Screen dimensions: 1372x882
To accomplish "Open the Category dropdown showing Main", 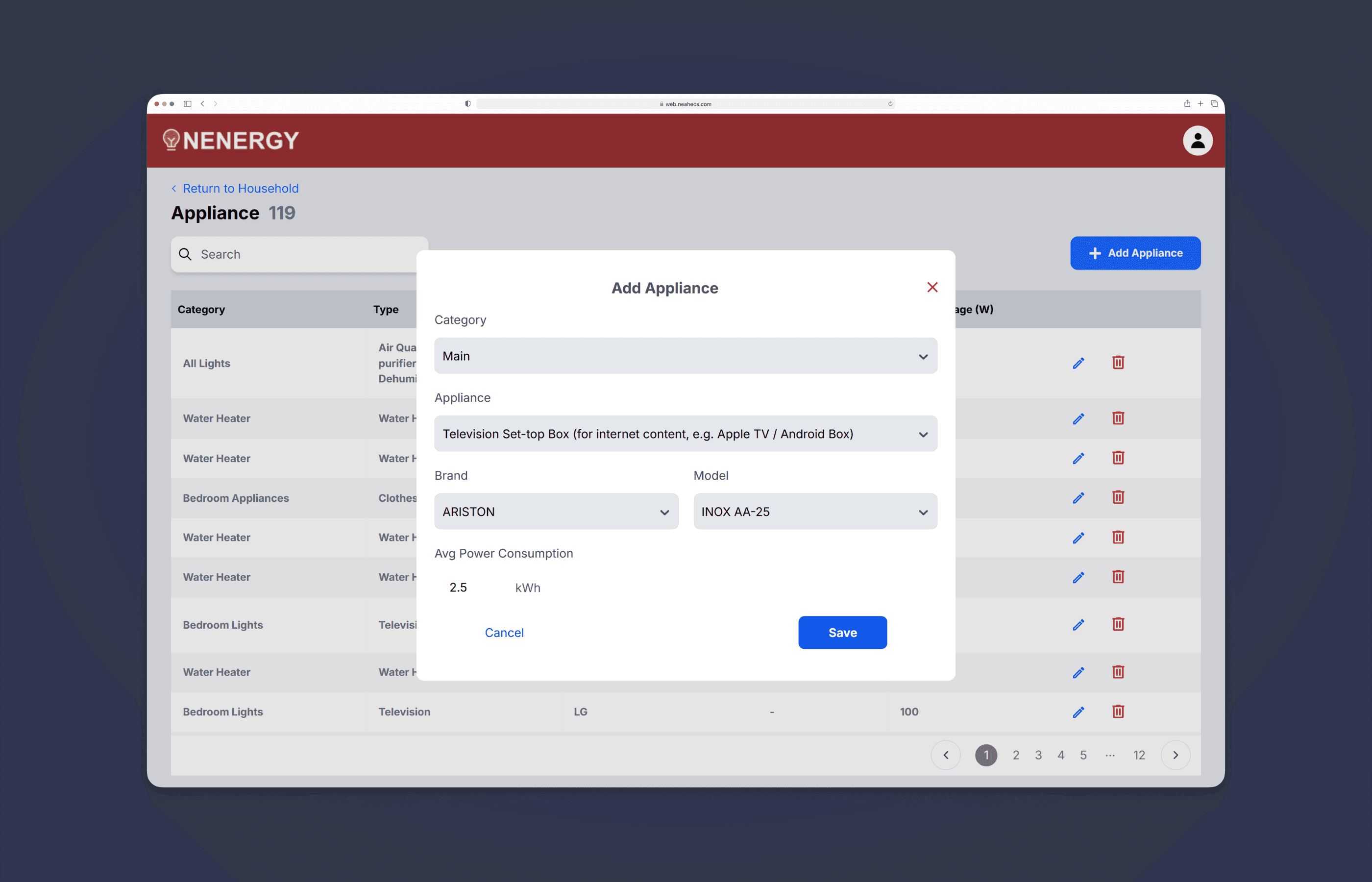I will pos(686,356).
